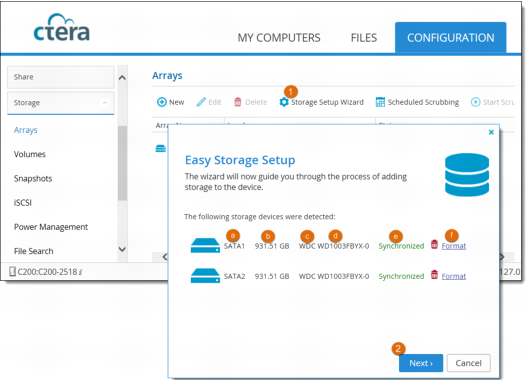Viewport: 530px width, 380px height.
Task: Click the table's right scroll arrow
Action: 502,257
